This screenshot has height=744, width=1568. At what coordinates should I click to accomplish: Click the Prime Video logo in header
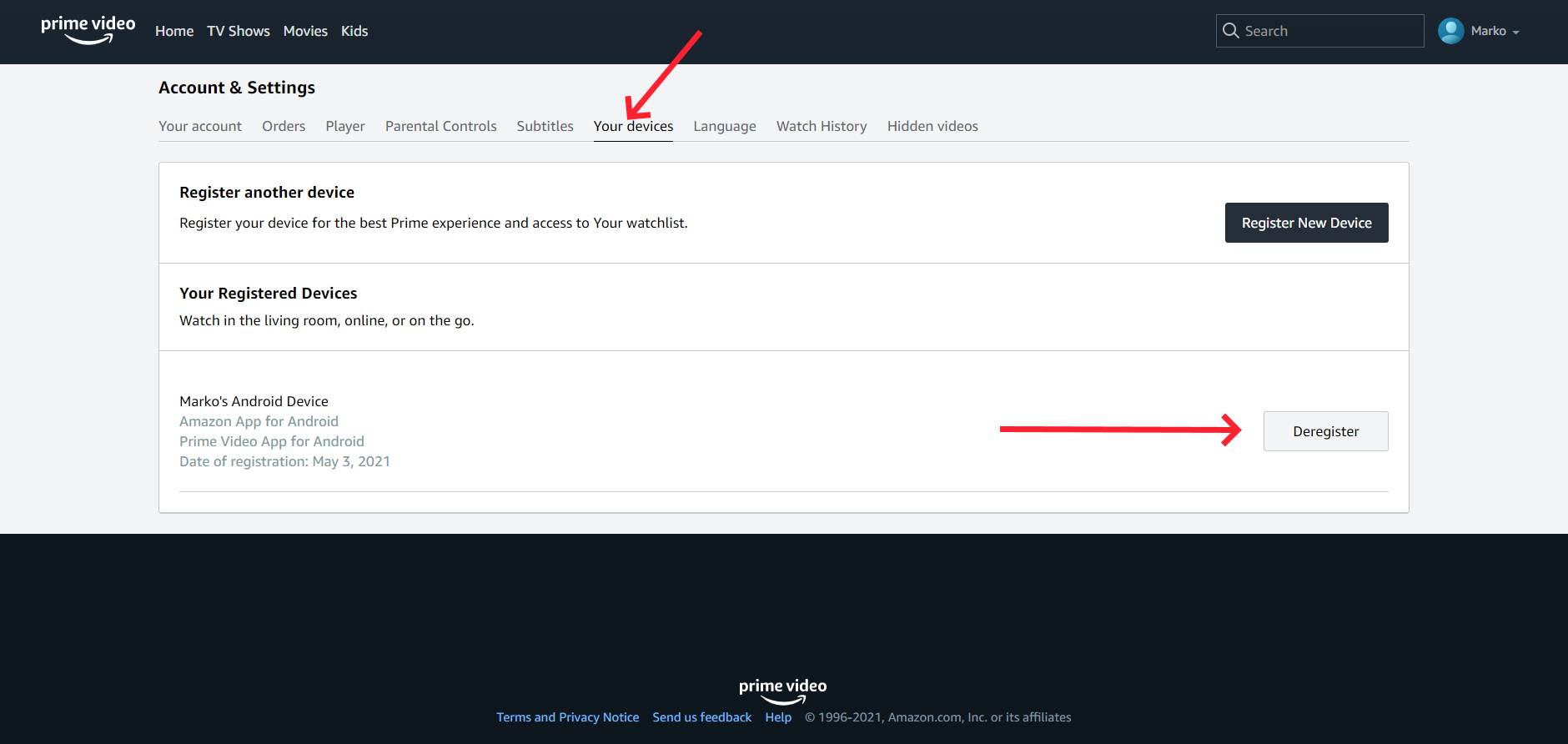pyautogui.click(x=88, y=30)
